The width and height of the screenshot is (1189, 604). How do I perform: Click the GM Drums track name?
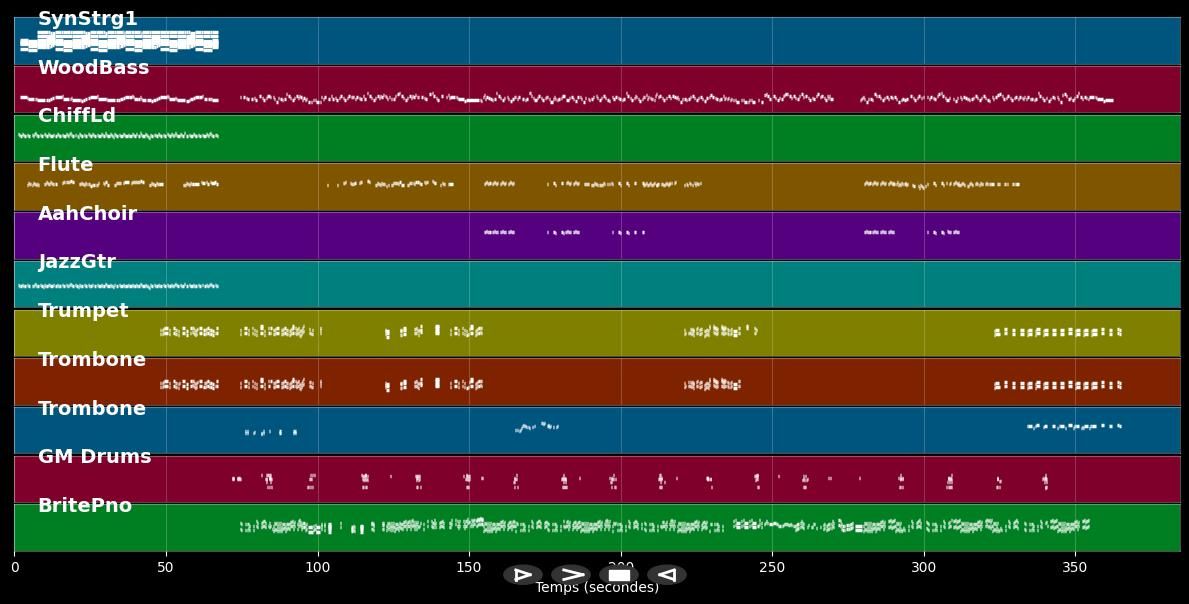[x=94, y=457]
